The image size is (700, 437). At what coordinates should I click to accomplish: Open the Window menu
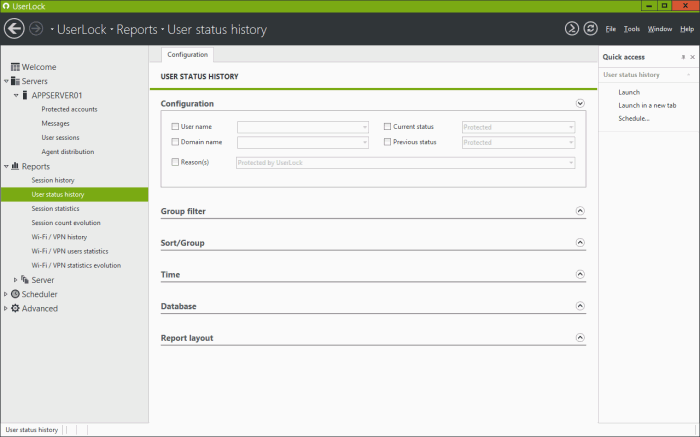(660, 29)
